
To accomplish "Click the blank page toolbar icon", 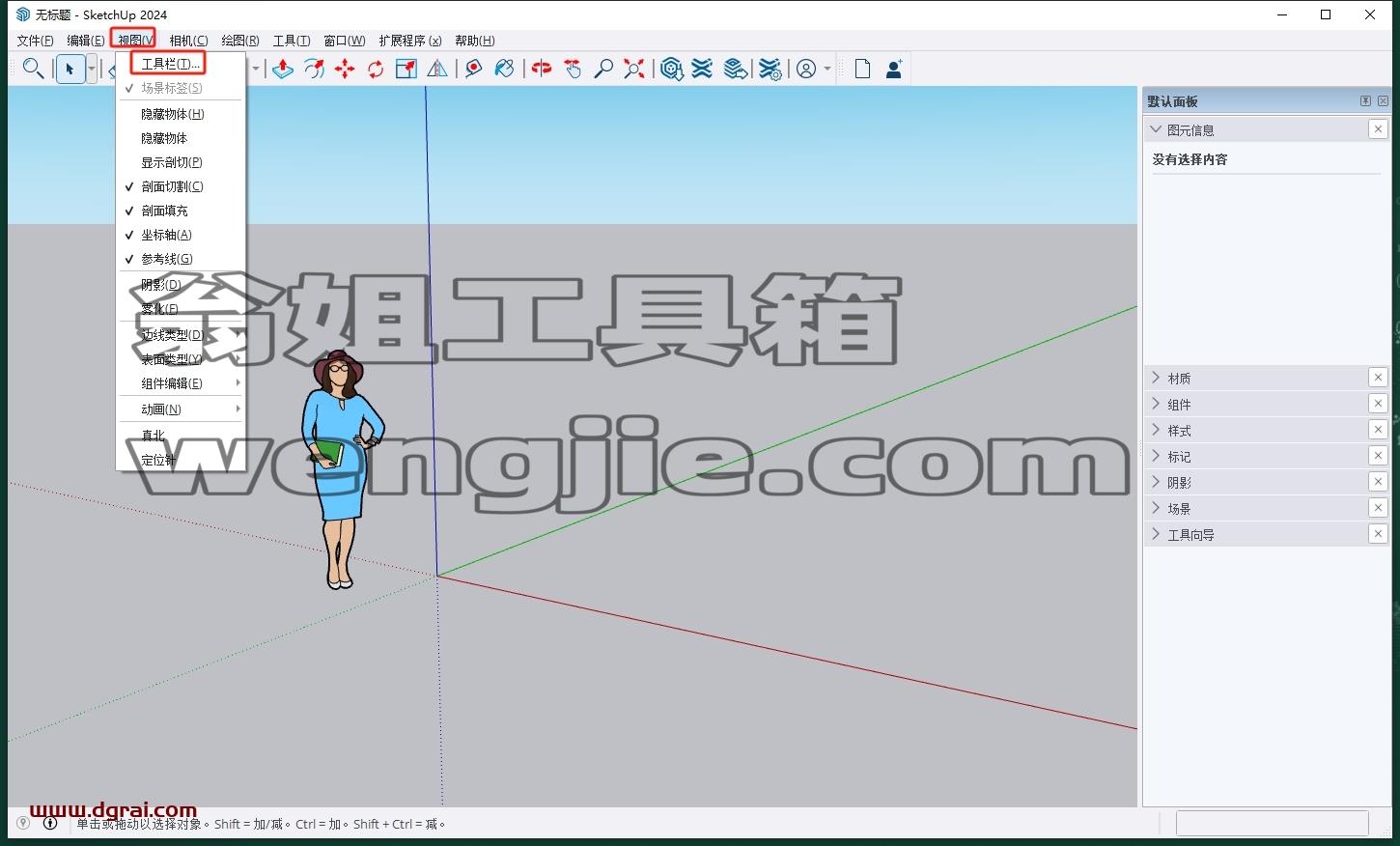I will pos(863,69).
